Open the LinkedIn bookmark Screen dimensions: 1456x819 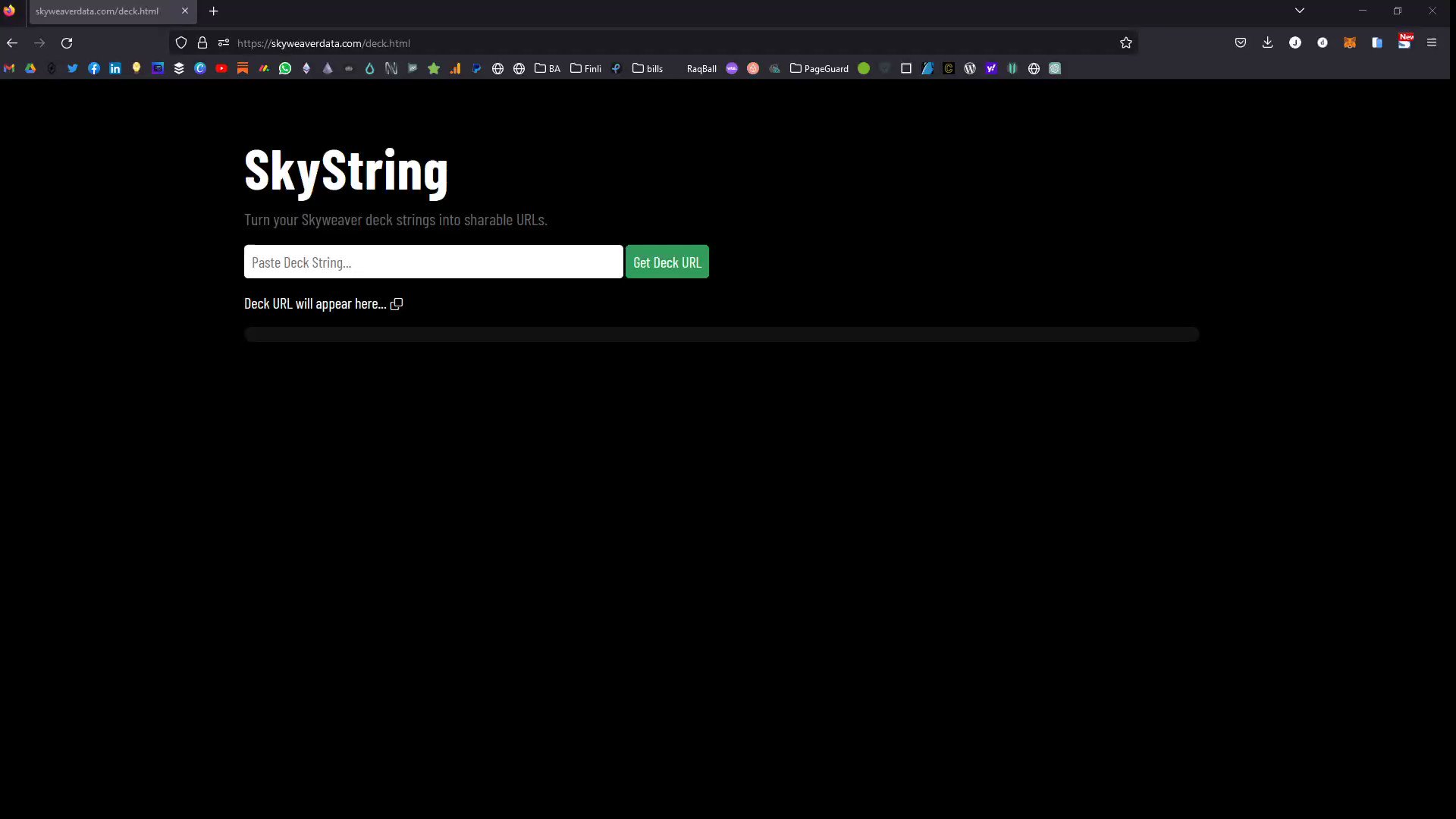(115, 68)
